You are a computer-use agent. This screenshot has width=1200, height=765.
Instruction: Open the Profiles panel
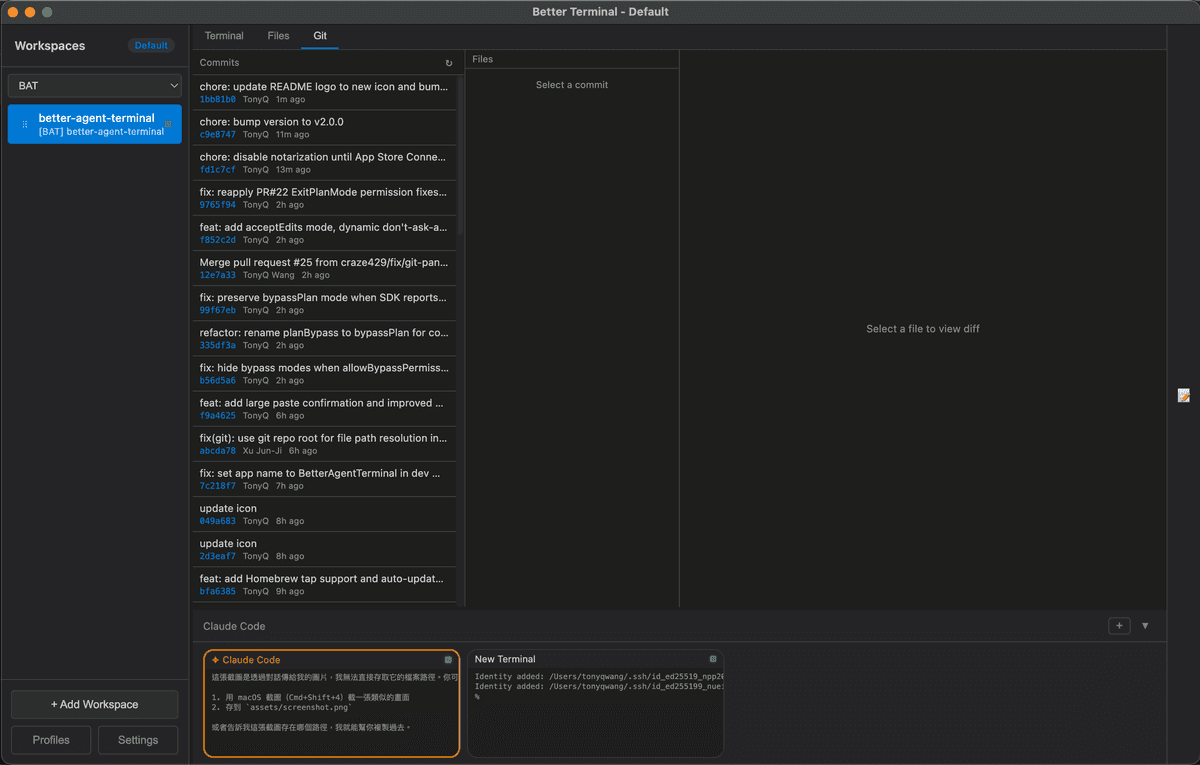pyautogui.click(x=50, y=740)
